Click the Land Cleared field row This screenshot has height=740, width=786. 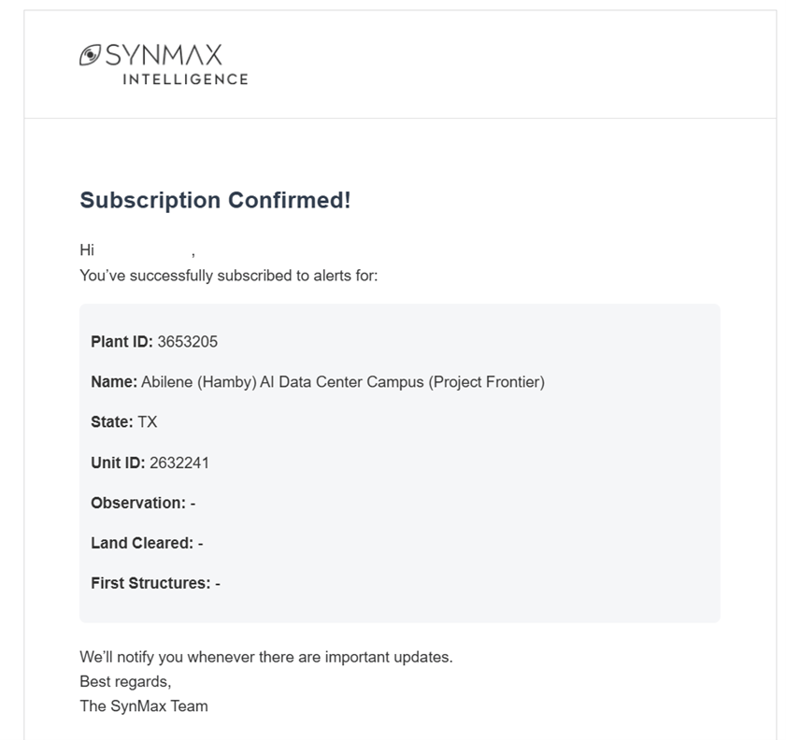pyautogui.click(x=147, y=543)
